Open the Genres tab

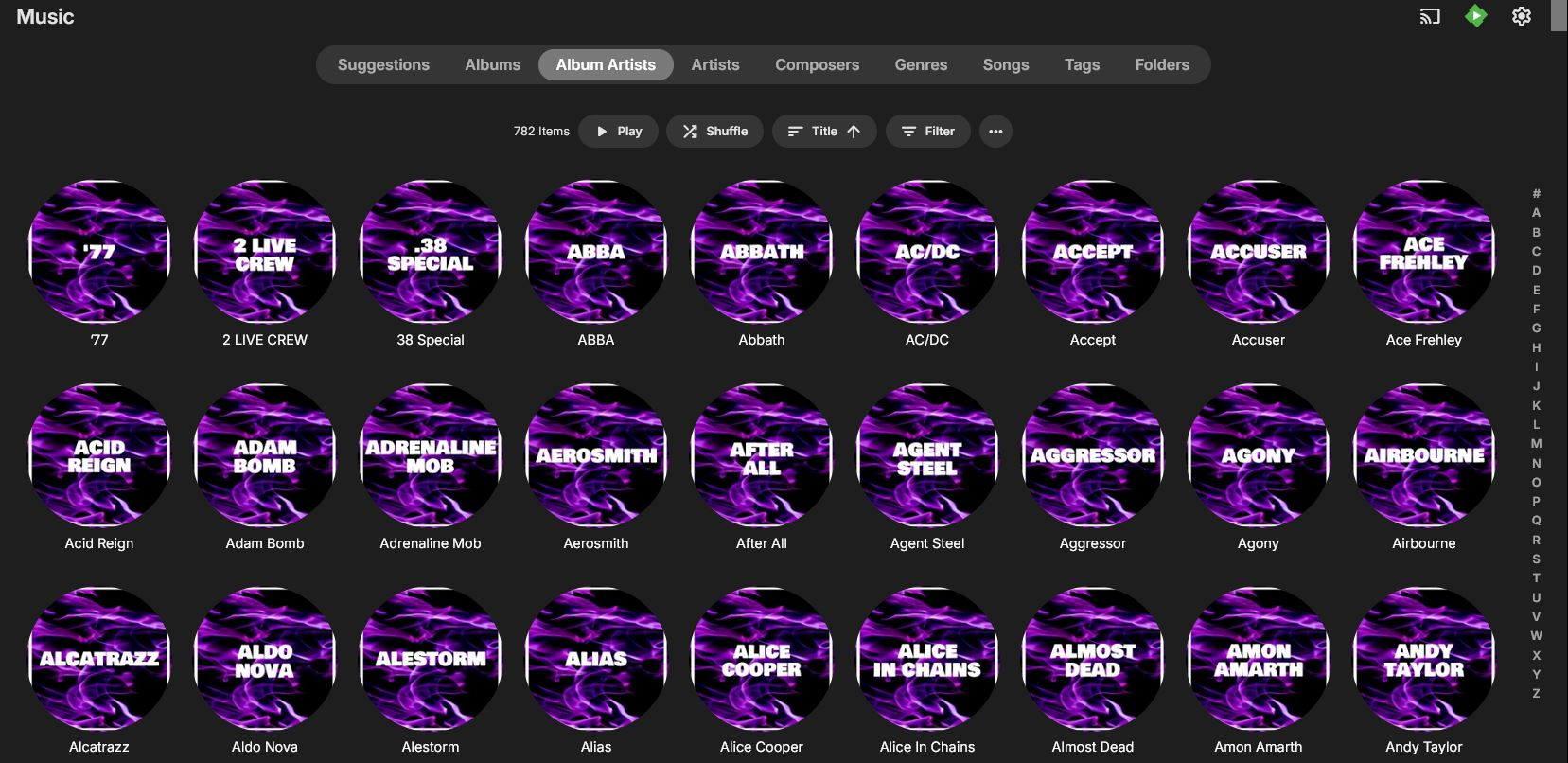coord(921,64)
